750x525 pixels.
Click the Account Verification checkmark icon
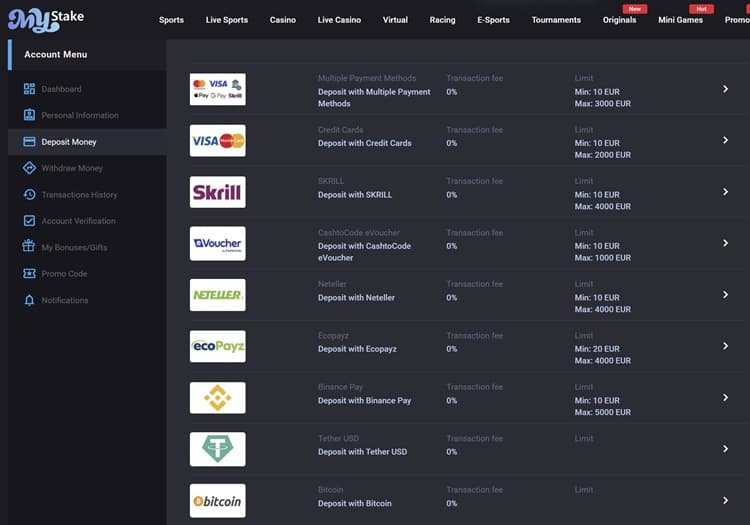coord(29,221)
